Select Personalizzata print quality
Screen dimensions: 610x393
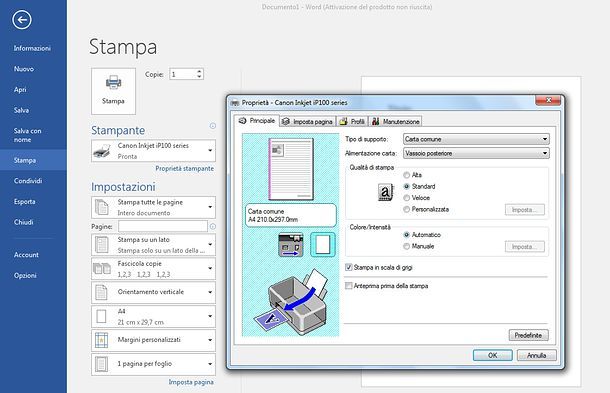tap(407, 209)
